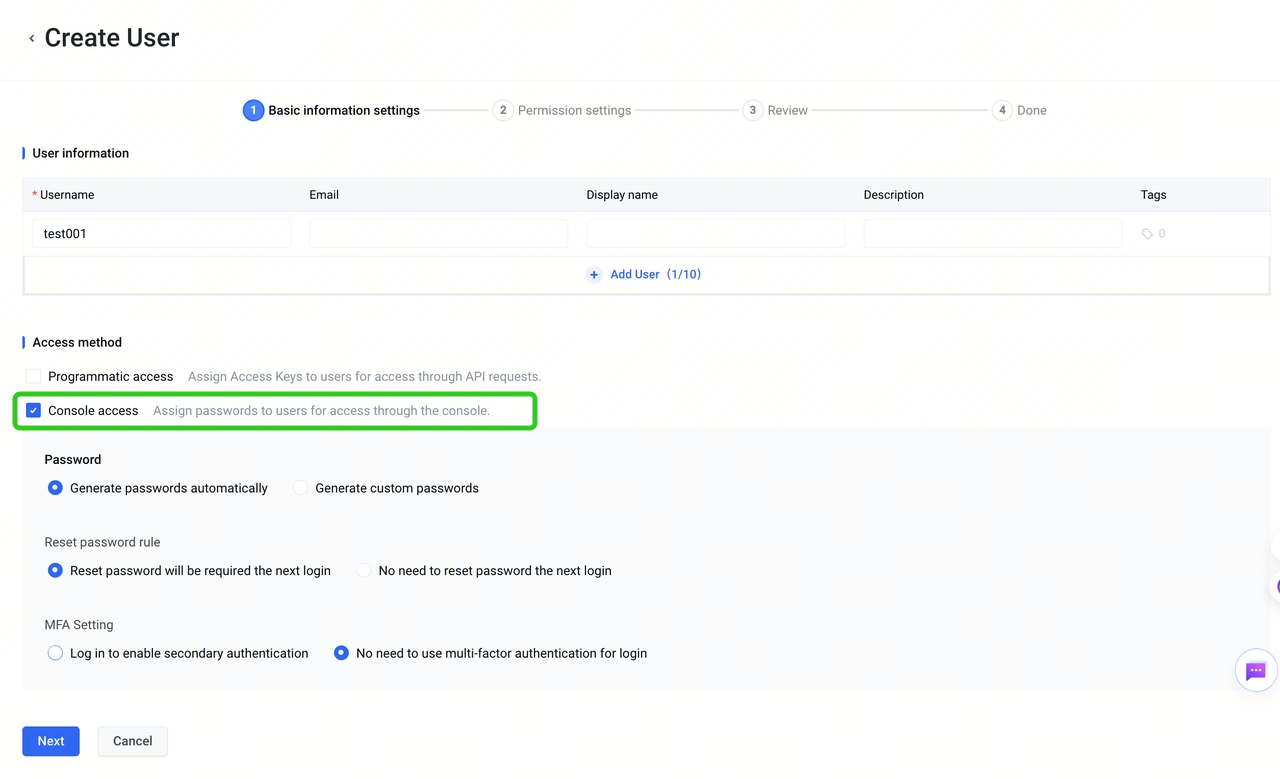Open the tags icon in the test001 row
Screen dimensions: 1280x779
point(1147,234)
